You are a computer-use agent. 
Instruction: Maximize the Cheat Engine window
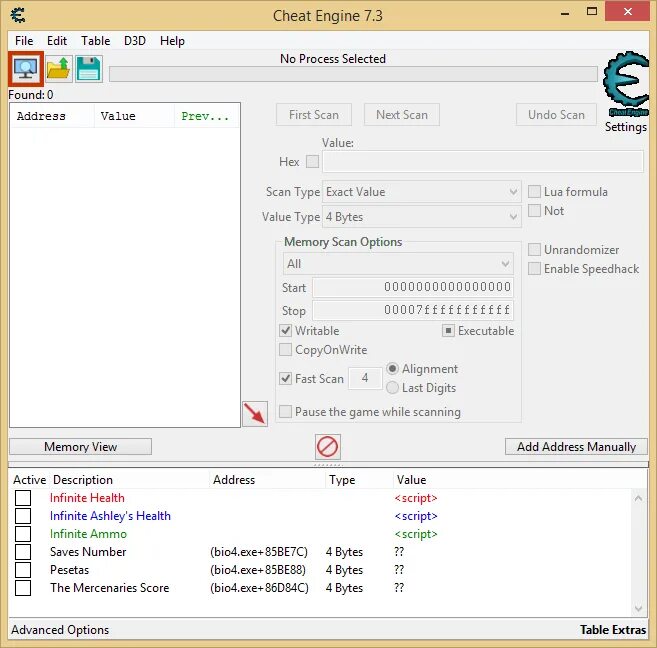pos(592,12)
